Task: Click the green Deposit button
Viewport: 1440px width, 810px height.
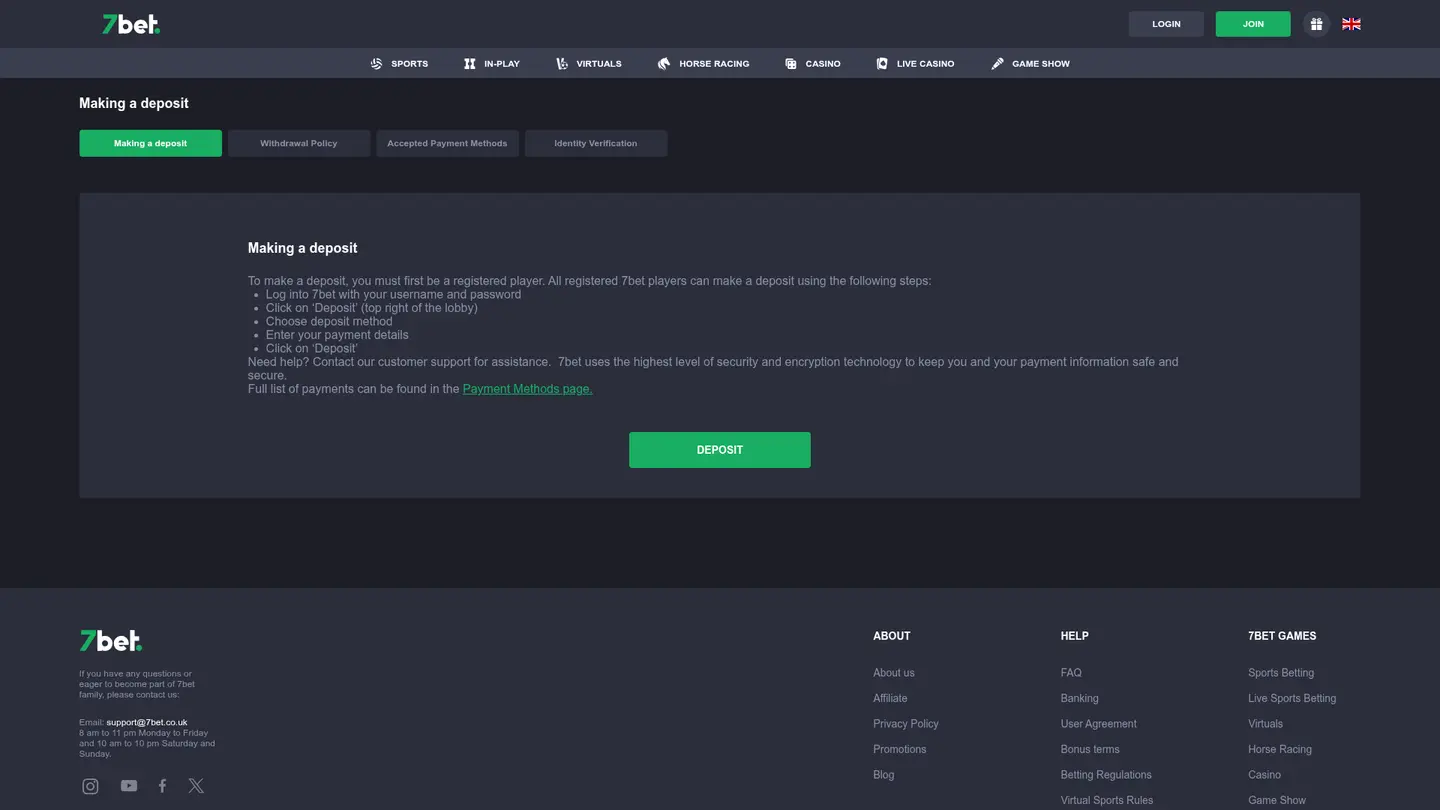Action: [x=720, y=450]
